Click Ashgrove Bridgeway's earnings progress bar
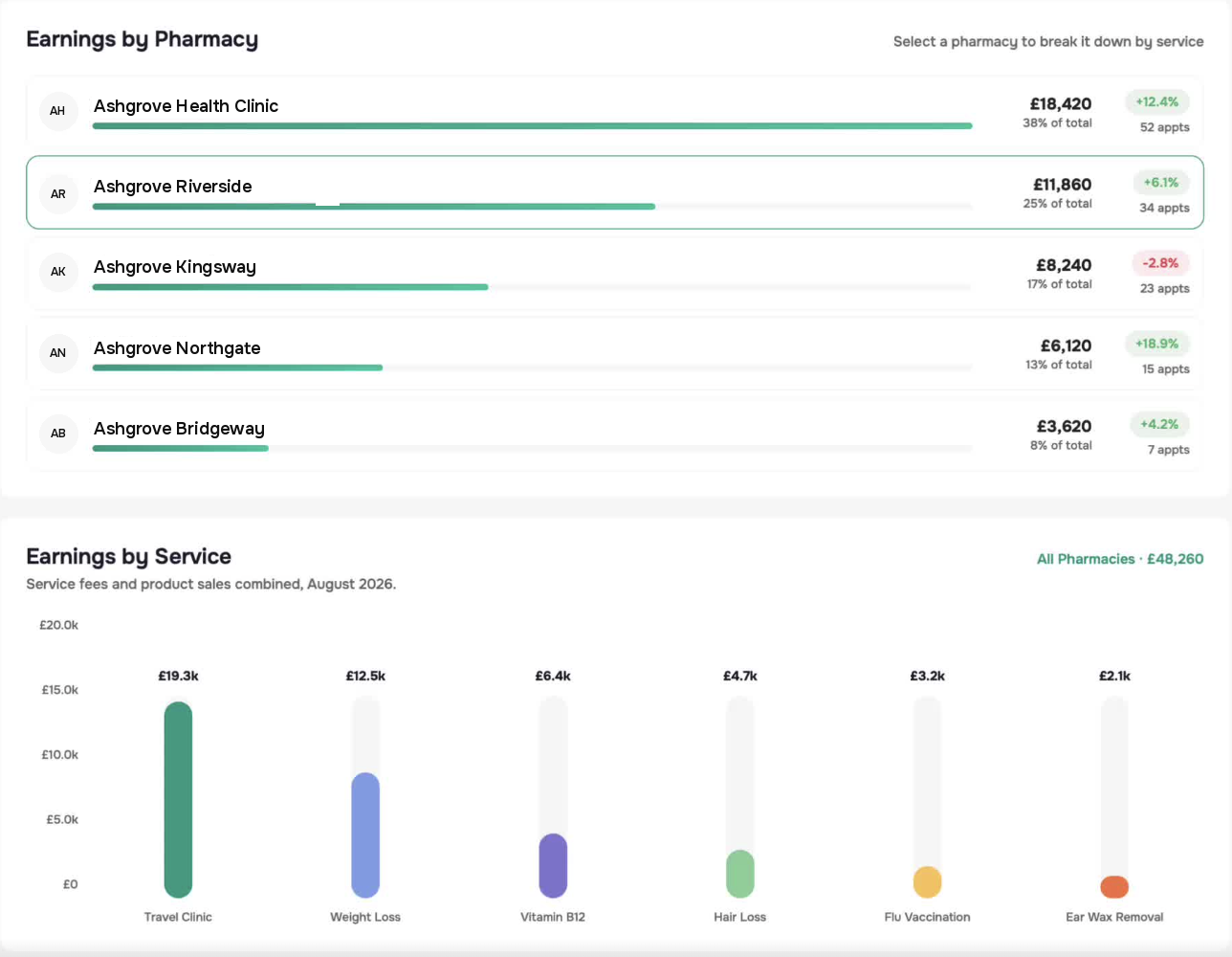The height and width of the screenshot is (957, 1232). [533, 448]
